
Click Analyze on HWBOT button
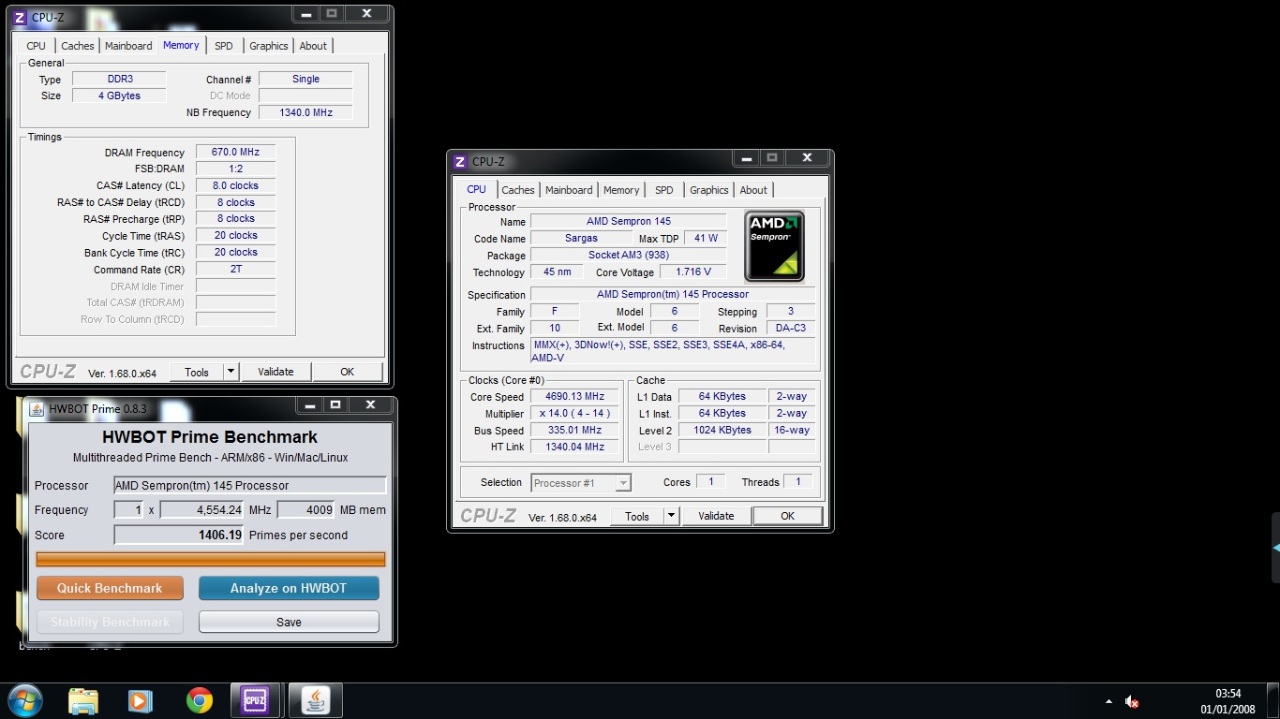(x=288, y=588)
